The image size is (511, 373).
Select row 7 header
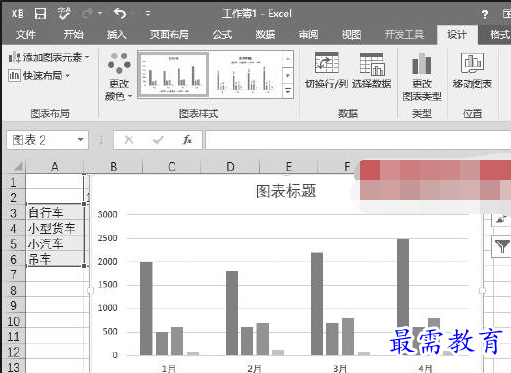tap(14, 274)
